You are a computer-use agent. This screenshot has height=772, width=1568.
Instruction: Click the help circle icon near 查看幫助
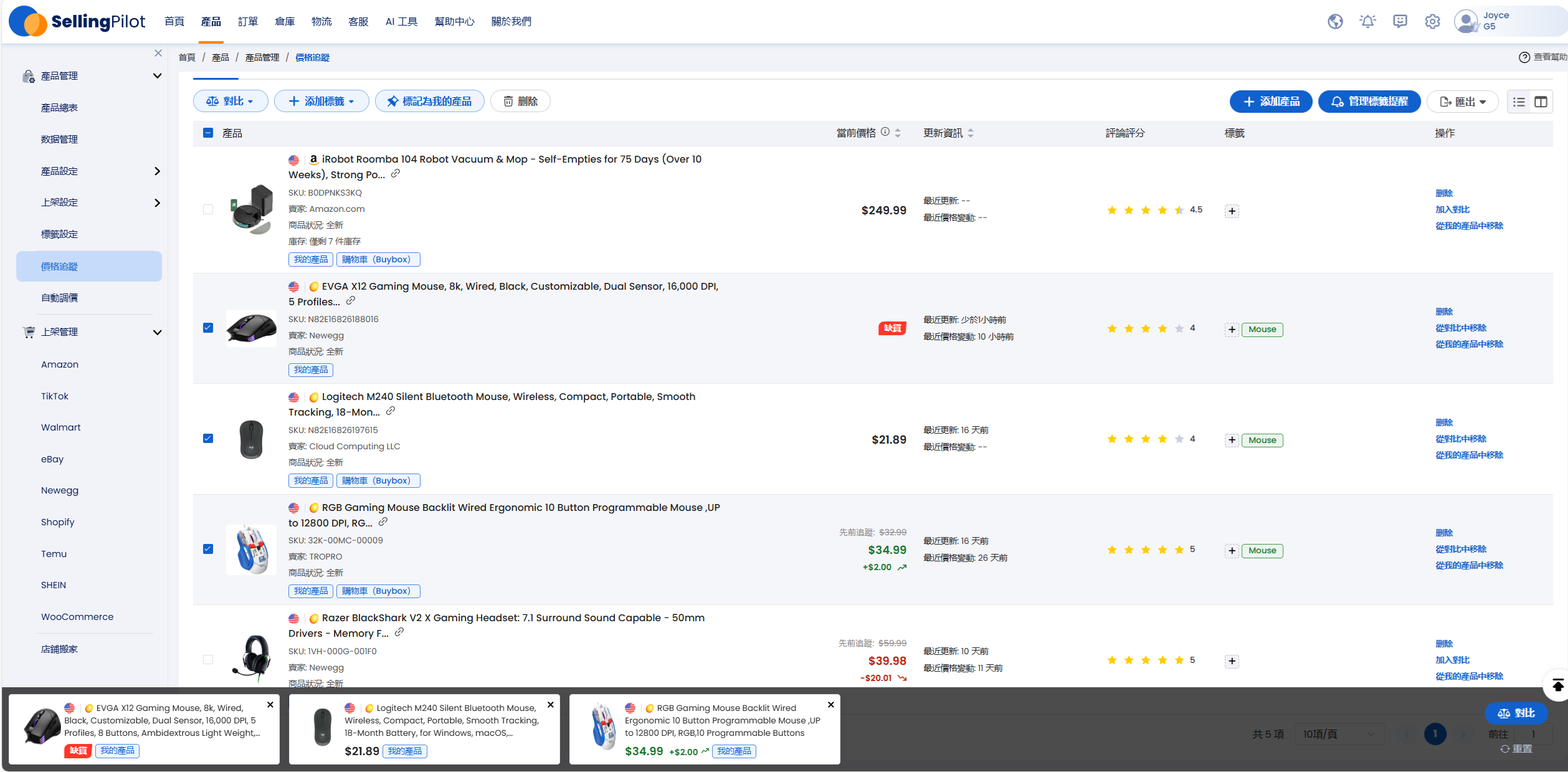click(1524, 57)
